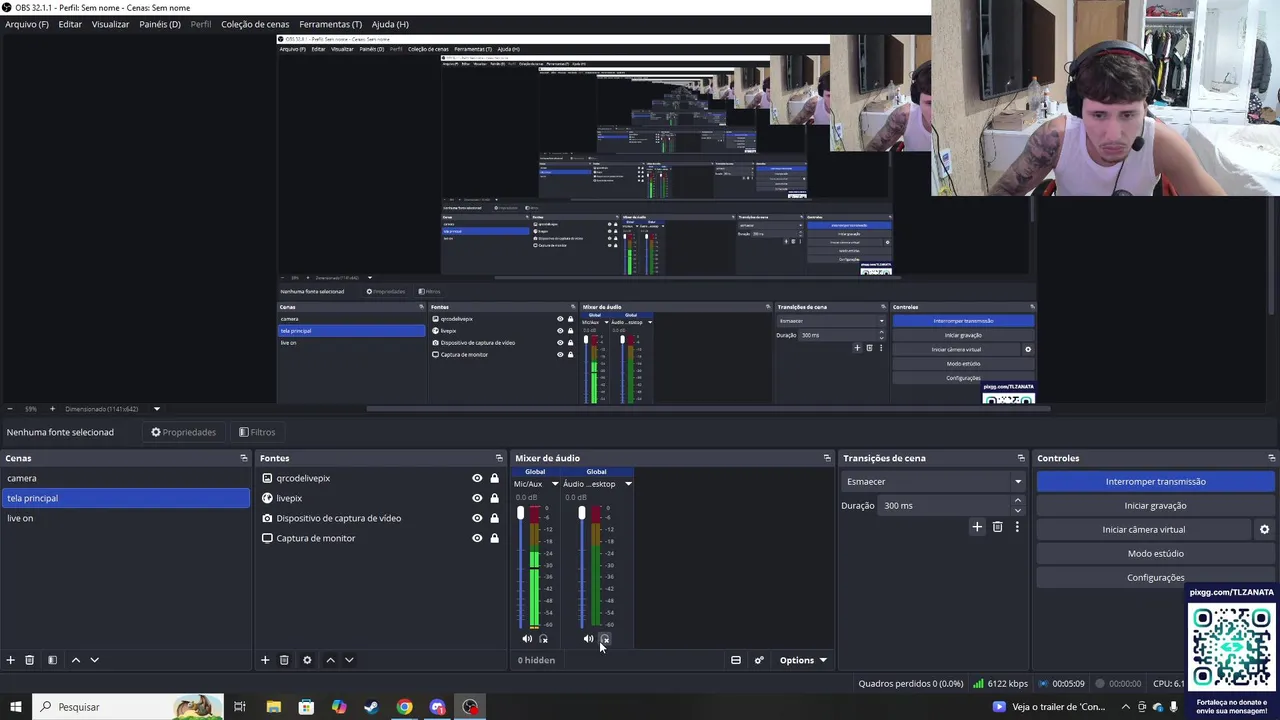The height and width of the screenshot is (720, 1280).
Task: Open virtual camera settings gear
Action: 1264,530
